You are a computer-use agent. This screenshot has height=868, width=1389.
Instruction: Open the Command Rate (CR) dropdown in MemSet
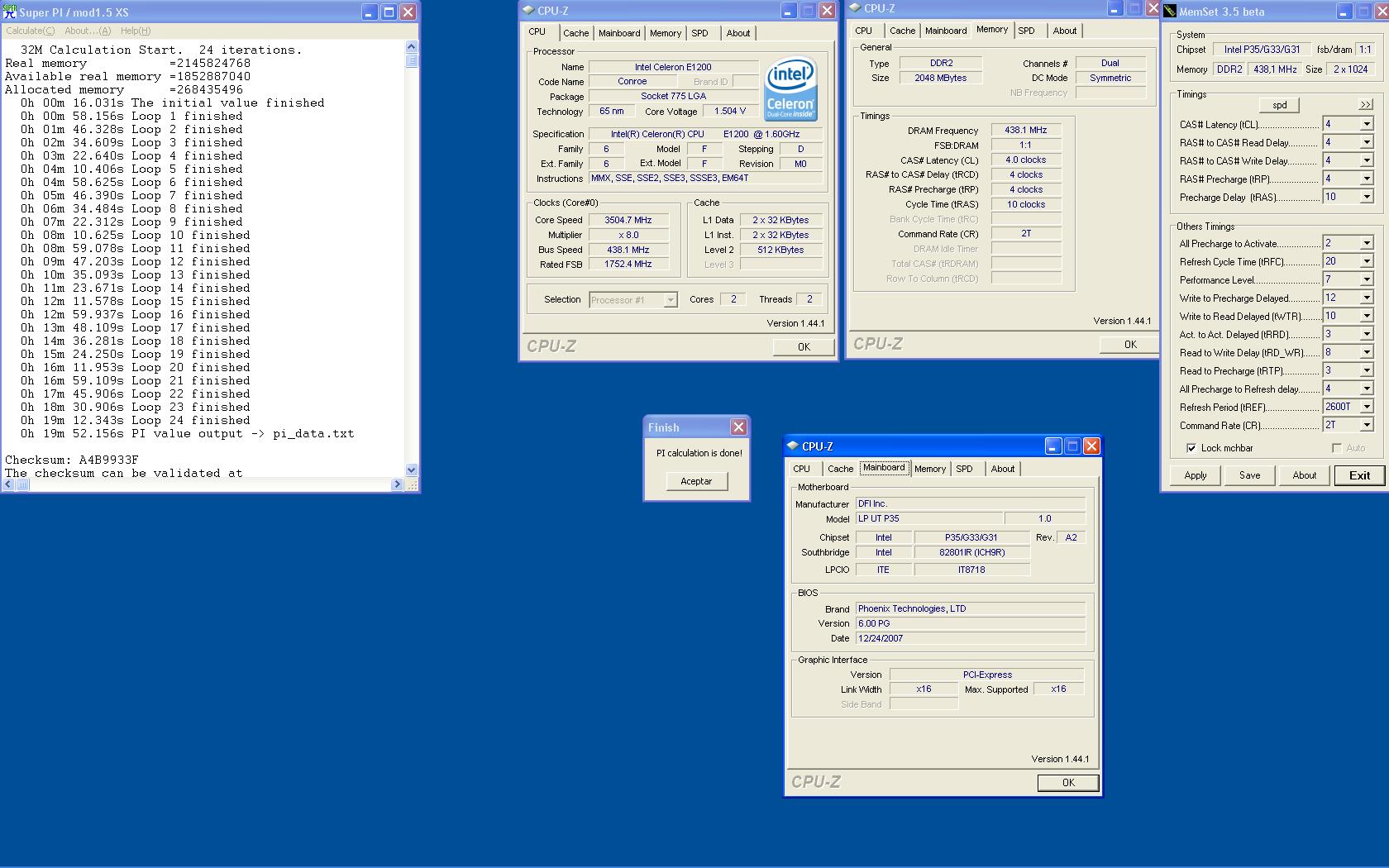(x=1366, y=425)
